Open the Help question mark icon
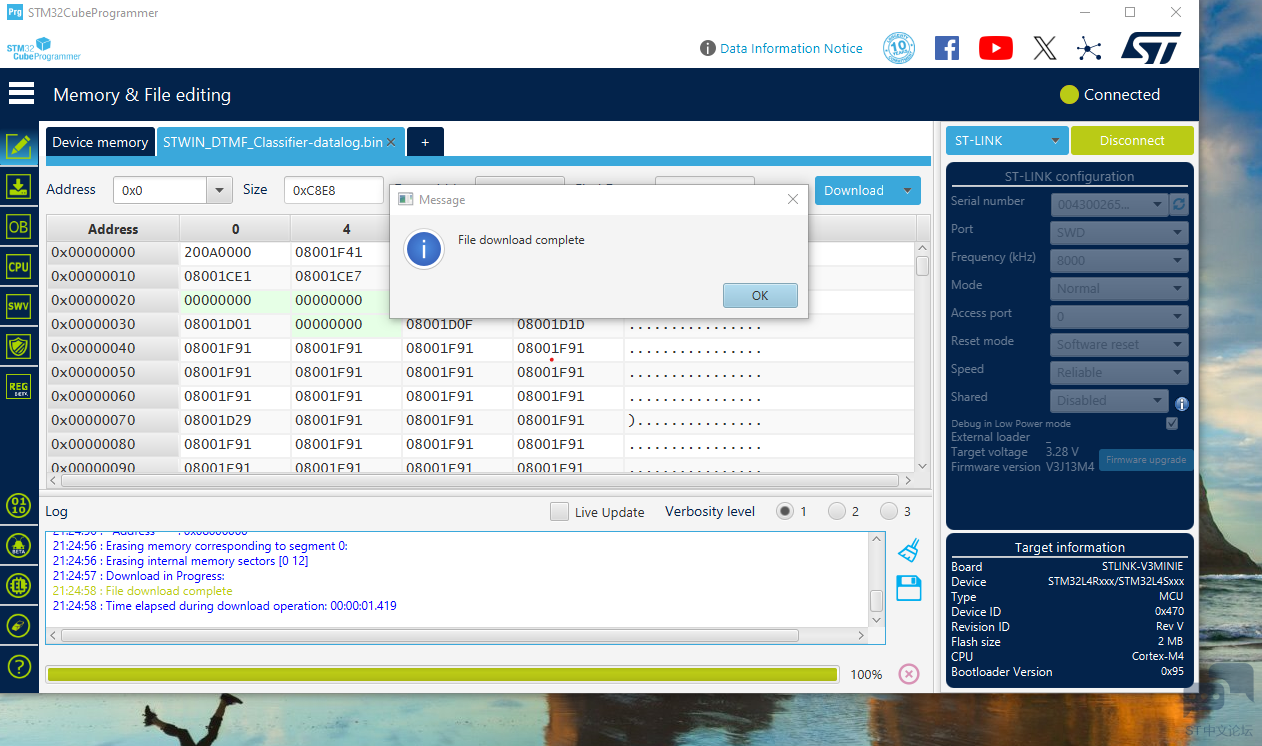 pyautogui.click(x=19, y=666)
